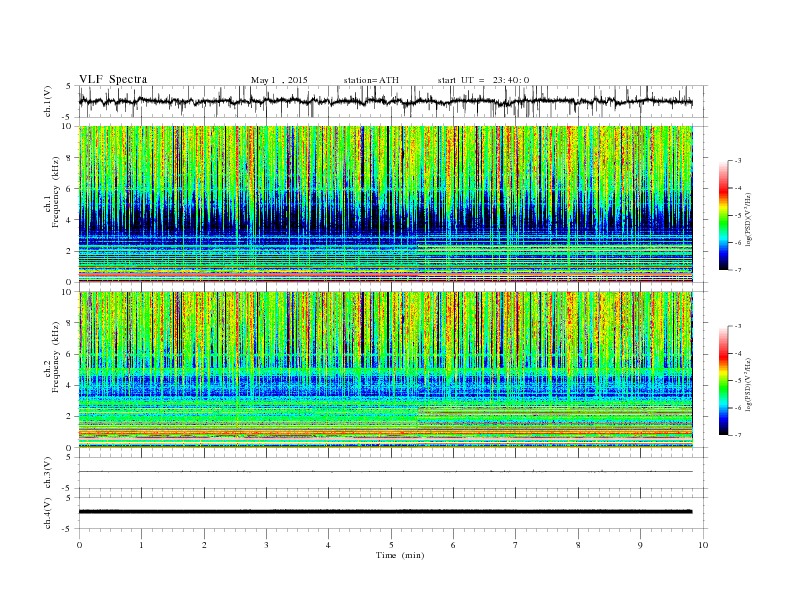The height and width of the screenshot is (612, 792).
Task: Click inside the ch.1 spectrogram plot
Action: [x=386, y=204]
